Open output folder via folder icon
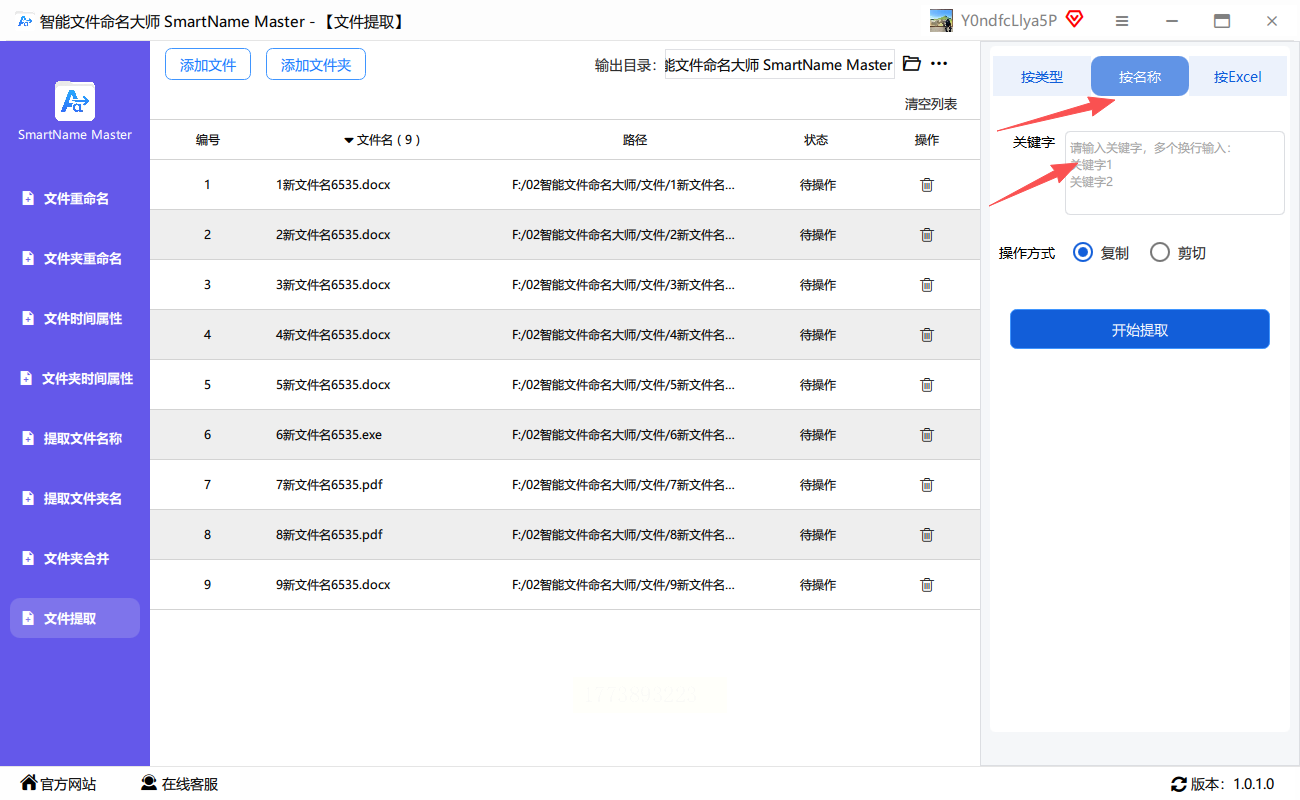The width and height of the screenshot is (1300, 800). click(911, 64)
